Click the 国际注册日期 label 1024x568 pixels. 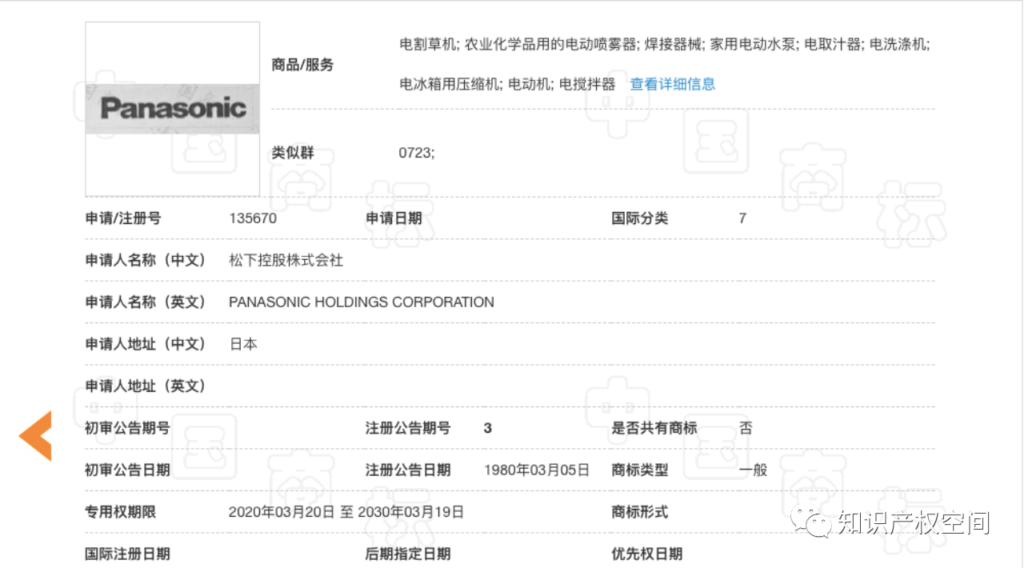(127, 554)
